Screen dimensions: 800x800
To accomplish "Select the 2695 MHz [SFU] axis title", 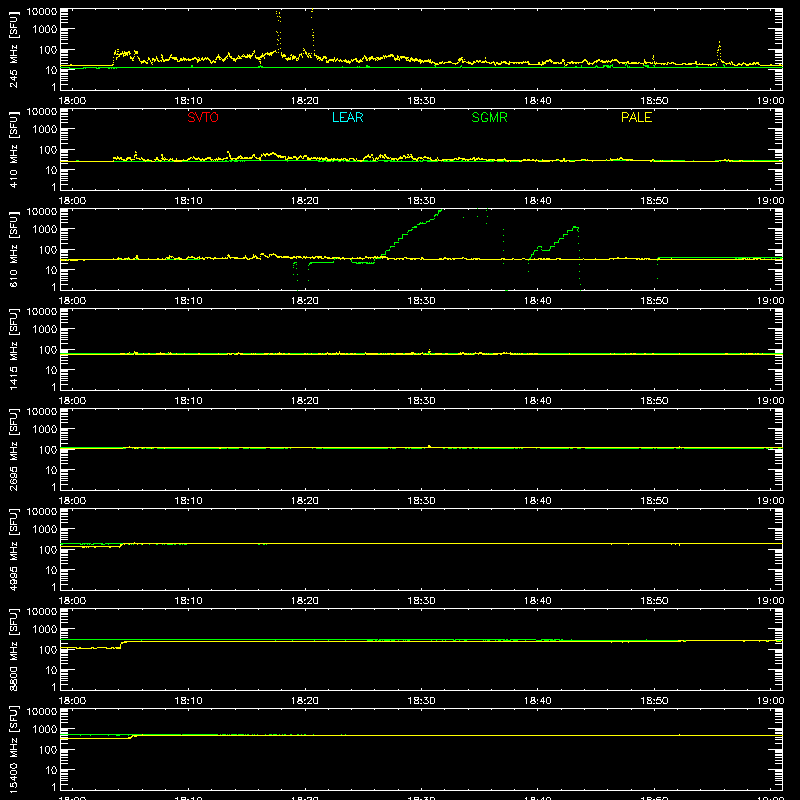I will (13, 449).
